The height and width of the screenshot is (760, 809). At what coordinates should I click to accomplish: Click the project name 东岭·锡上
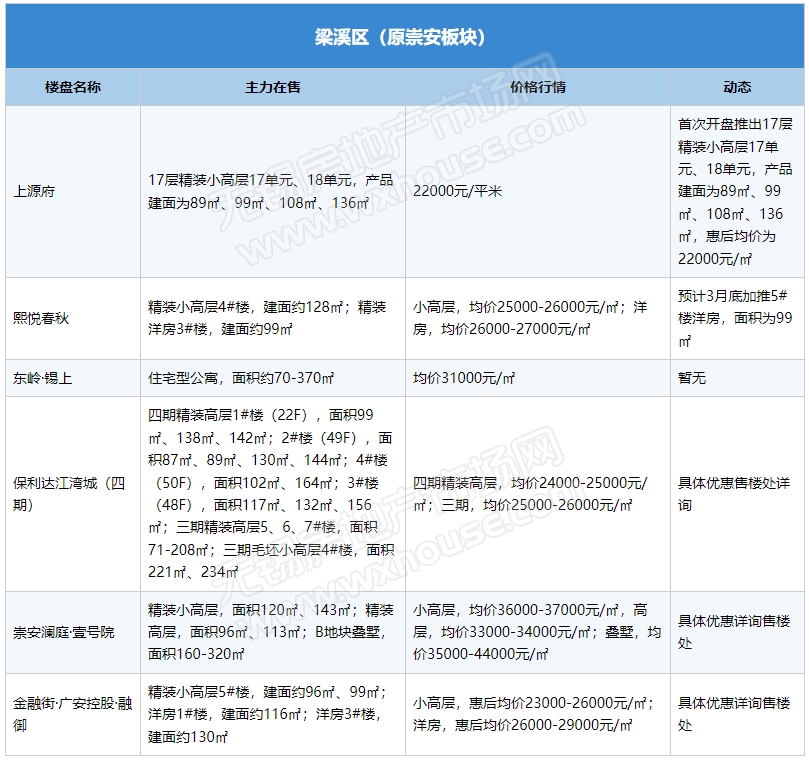pos(42,378)
